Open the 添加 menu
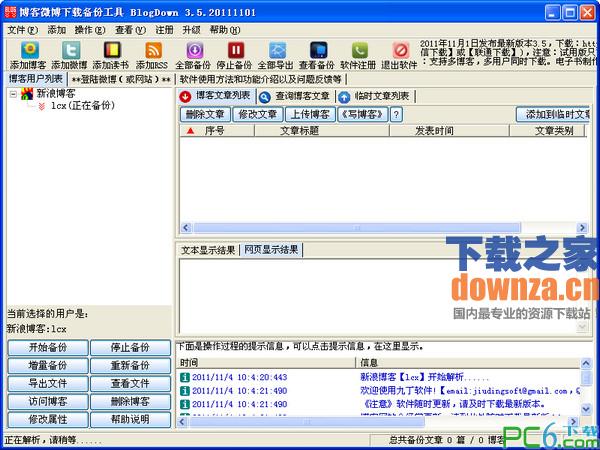Viewport: 600px width, 450px height. pyautogui.click(x=57, y=30)
